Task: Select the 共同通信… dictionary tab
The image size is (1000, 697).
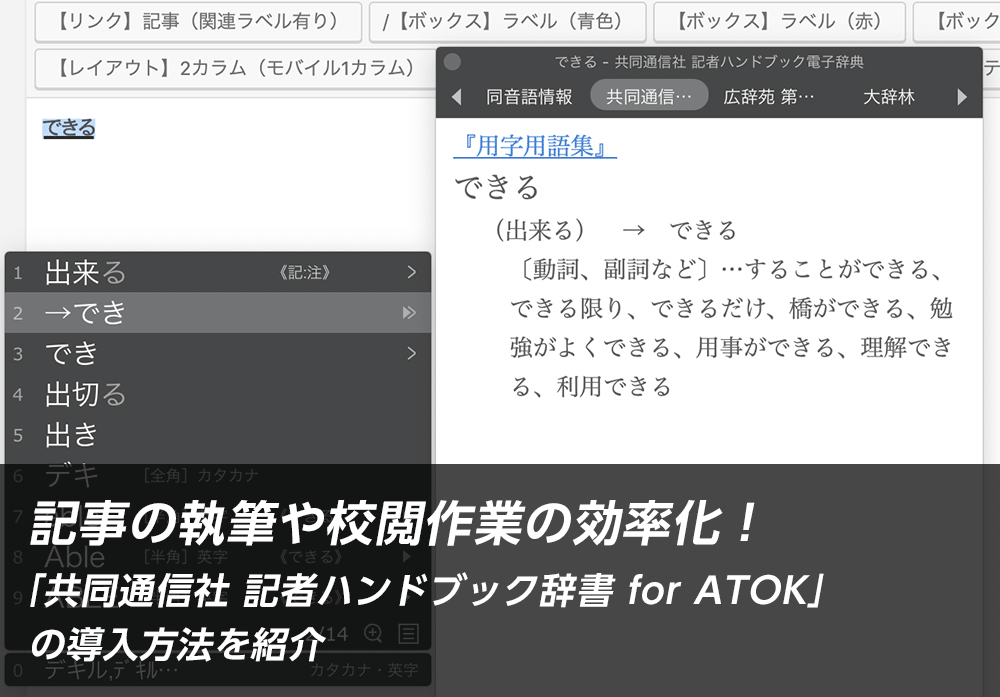Action: coord(649,96)
